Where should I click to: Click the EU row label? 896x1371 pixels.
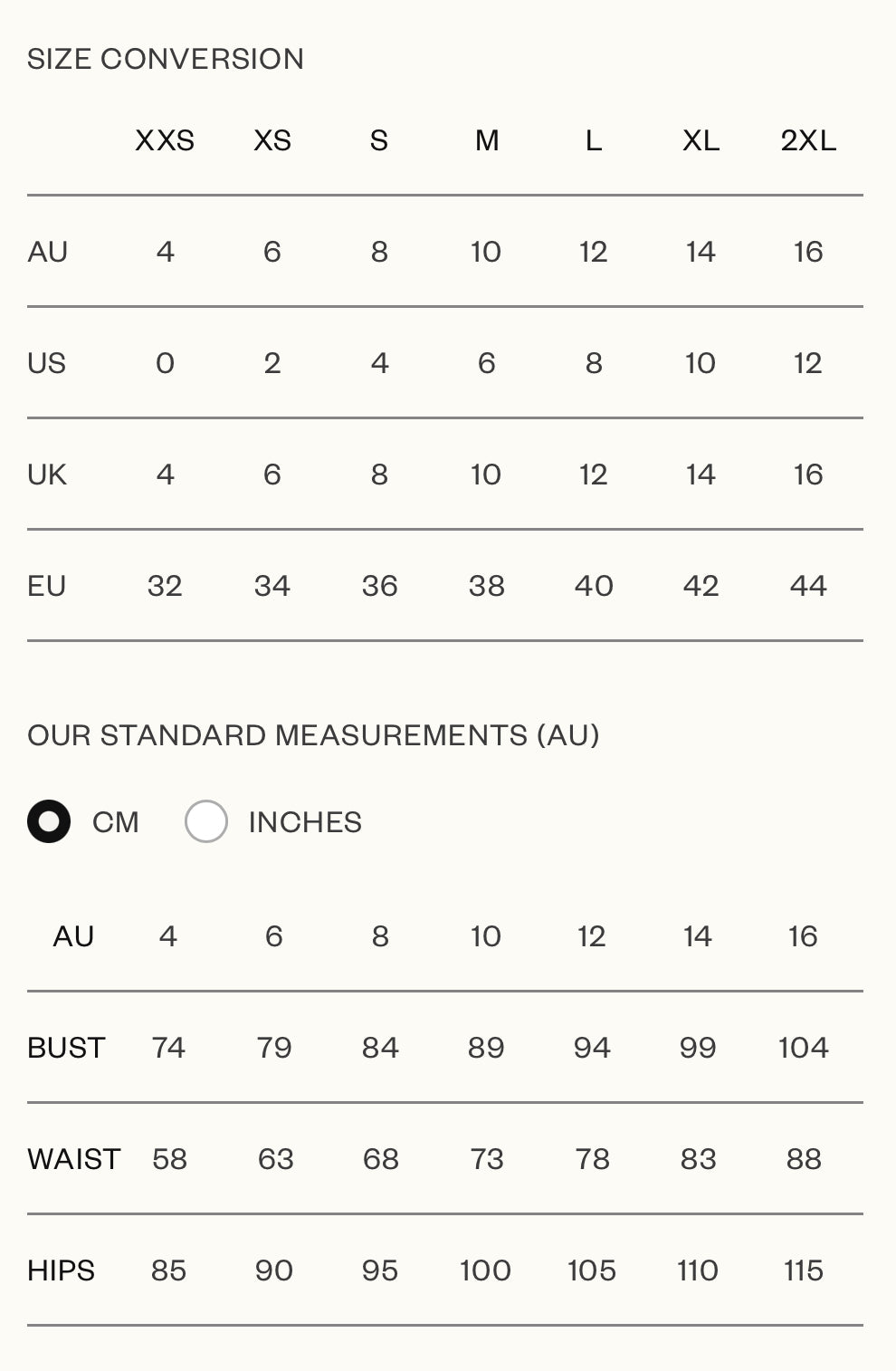(47, 586)
